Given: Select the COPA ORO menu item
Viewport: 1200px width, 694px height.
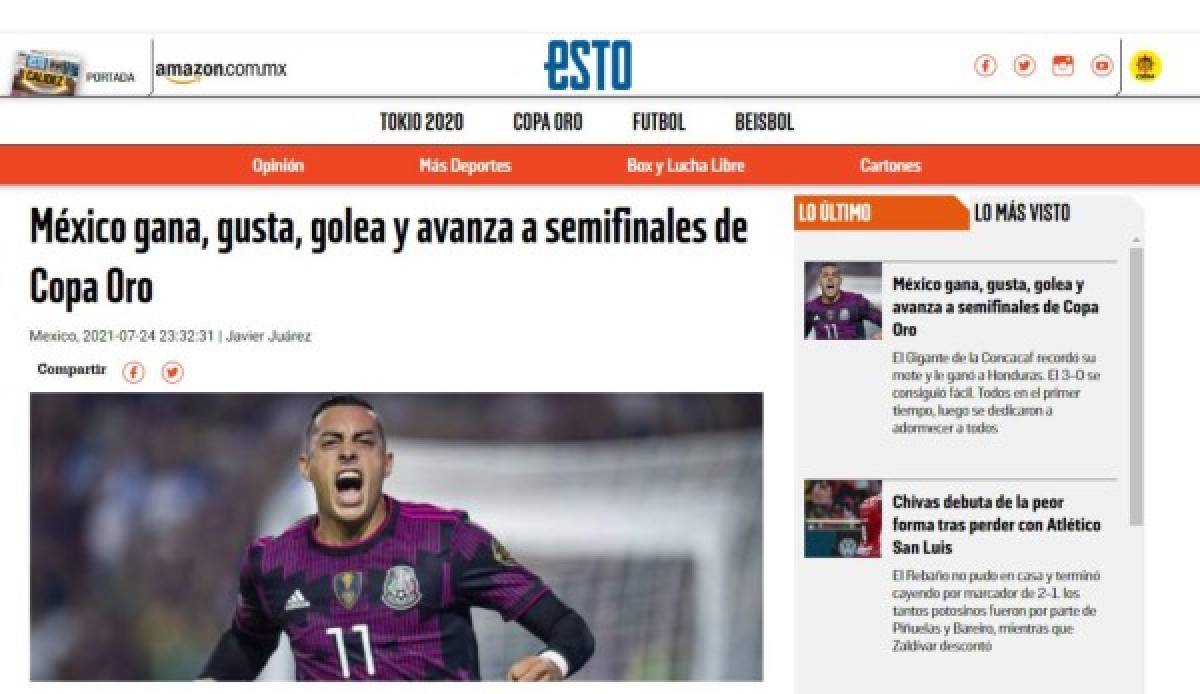Looking at the screenshot, I should [x=548, y=122].
